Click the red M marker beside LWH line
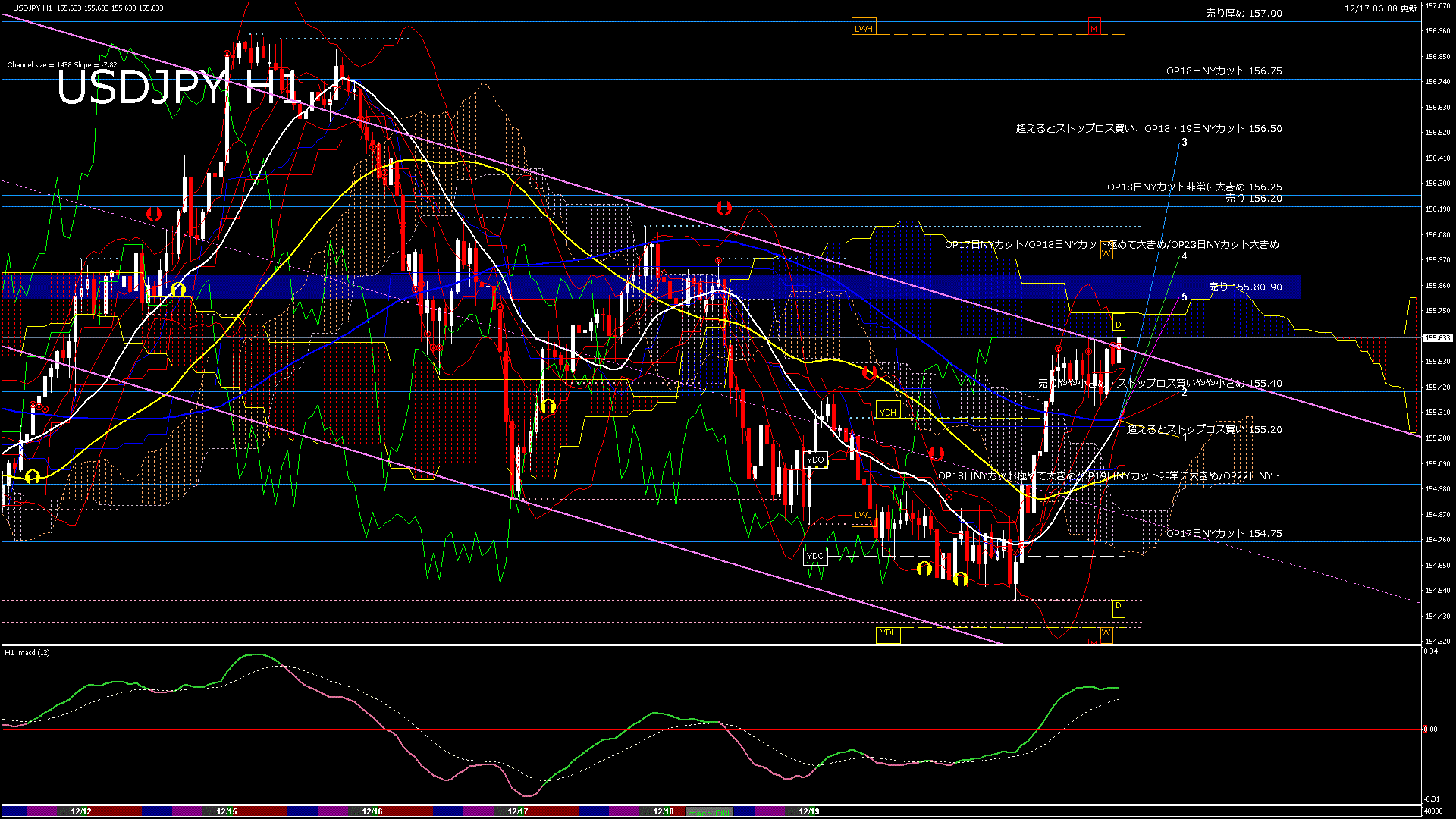1456x819 pixels. [x=1094, y=28]
